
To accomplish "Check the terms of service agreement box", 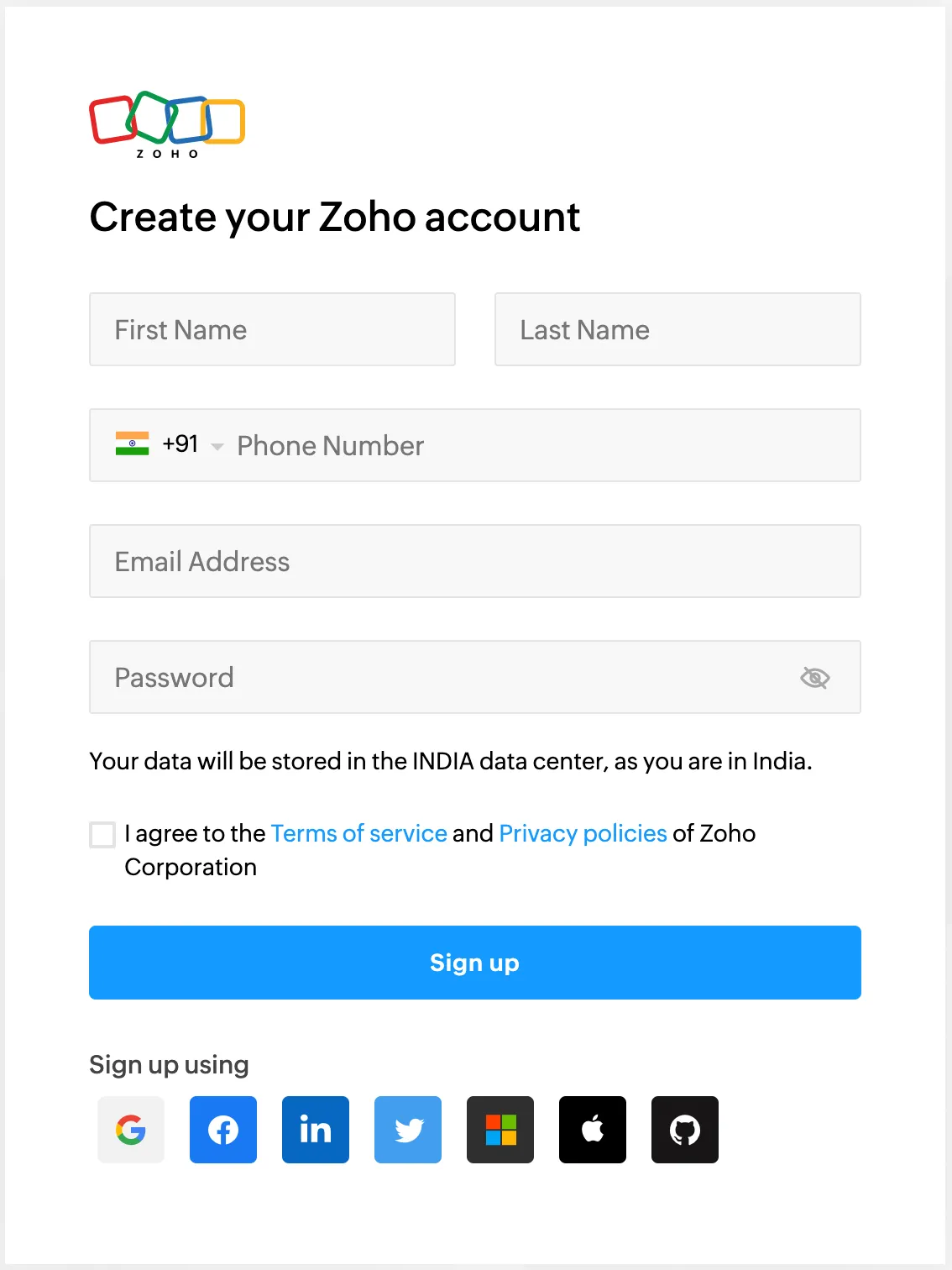I will (102, 835).
